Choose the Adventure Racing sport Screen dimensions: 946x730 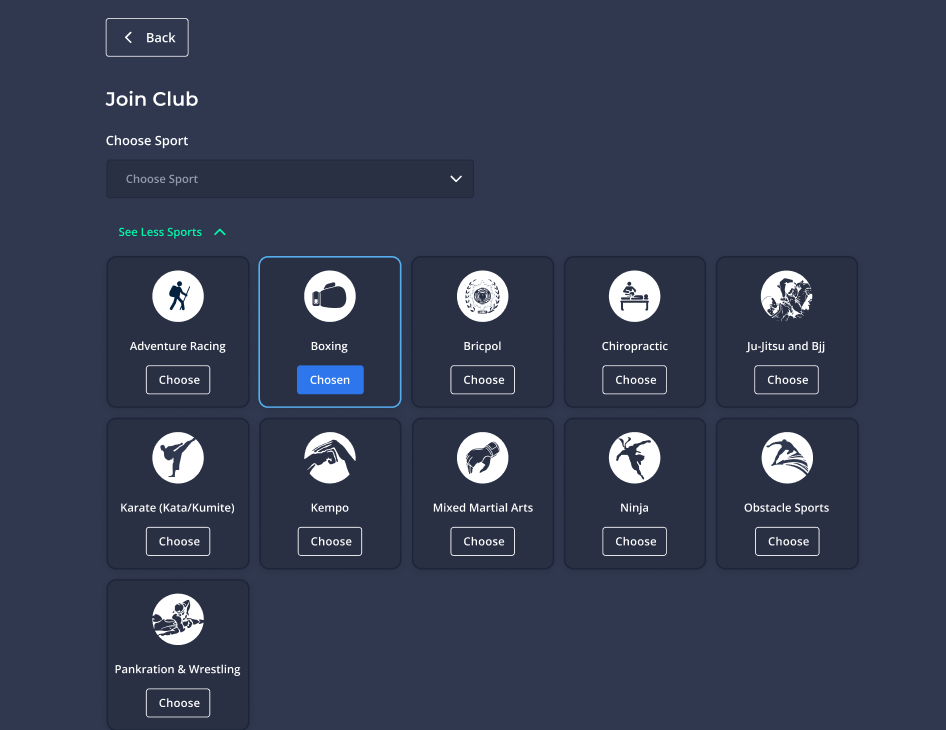pyautogui.click(x=178, y=380)
